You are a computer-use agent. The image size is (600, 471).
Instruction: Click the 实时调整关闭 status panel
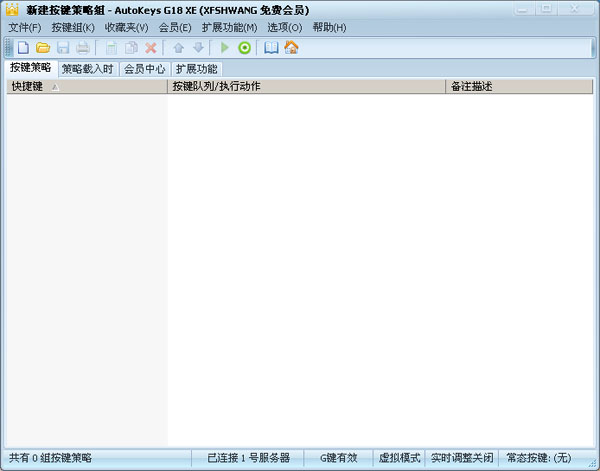pos(462,458)
